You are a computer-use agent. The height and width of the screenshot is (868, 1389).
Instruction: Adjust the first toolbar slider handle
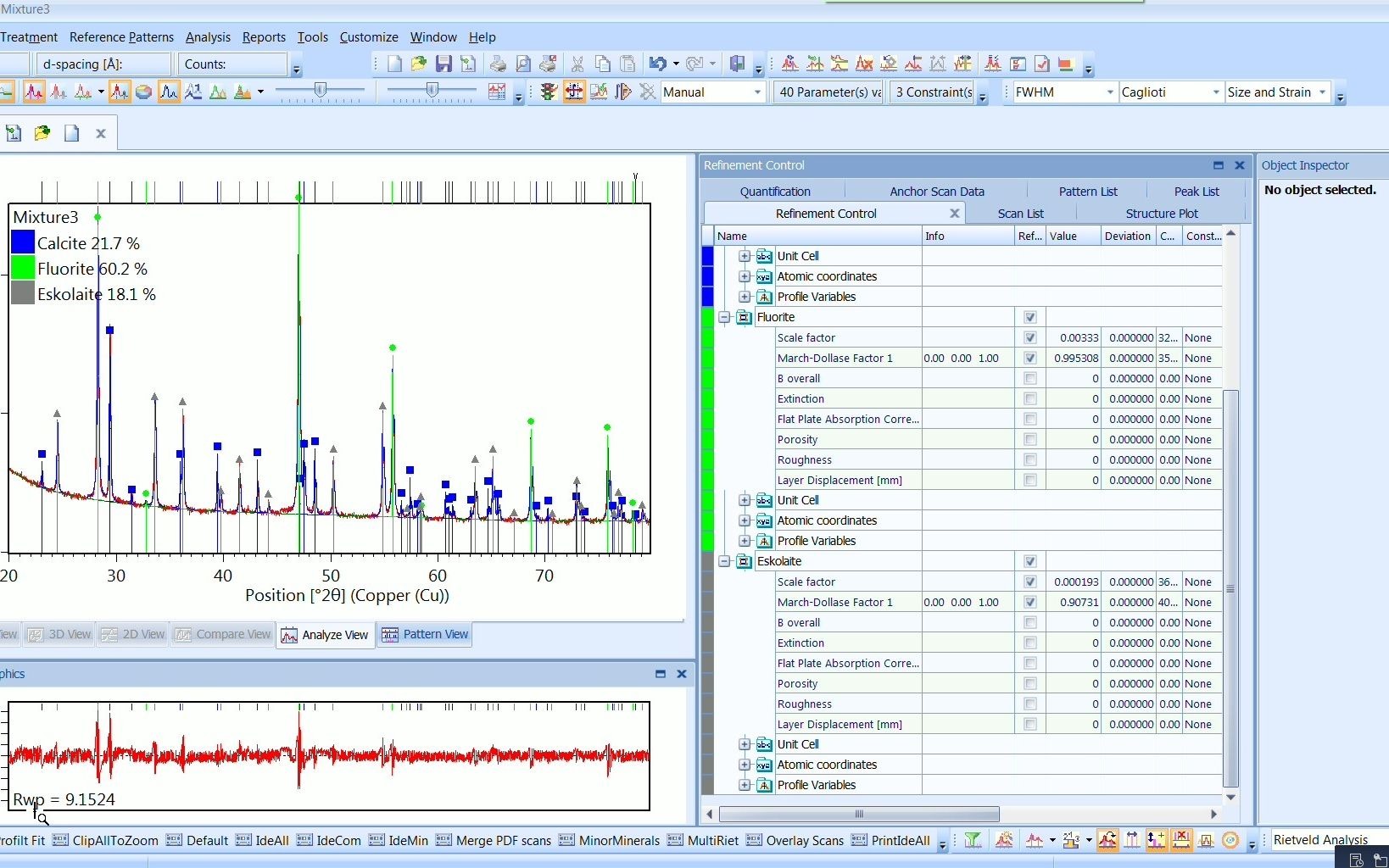click(321, 91)
